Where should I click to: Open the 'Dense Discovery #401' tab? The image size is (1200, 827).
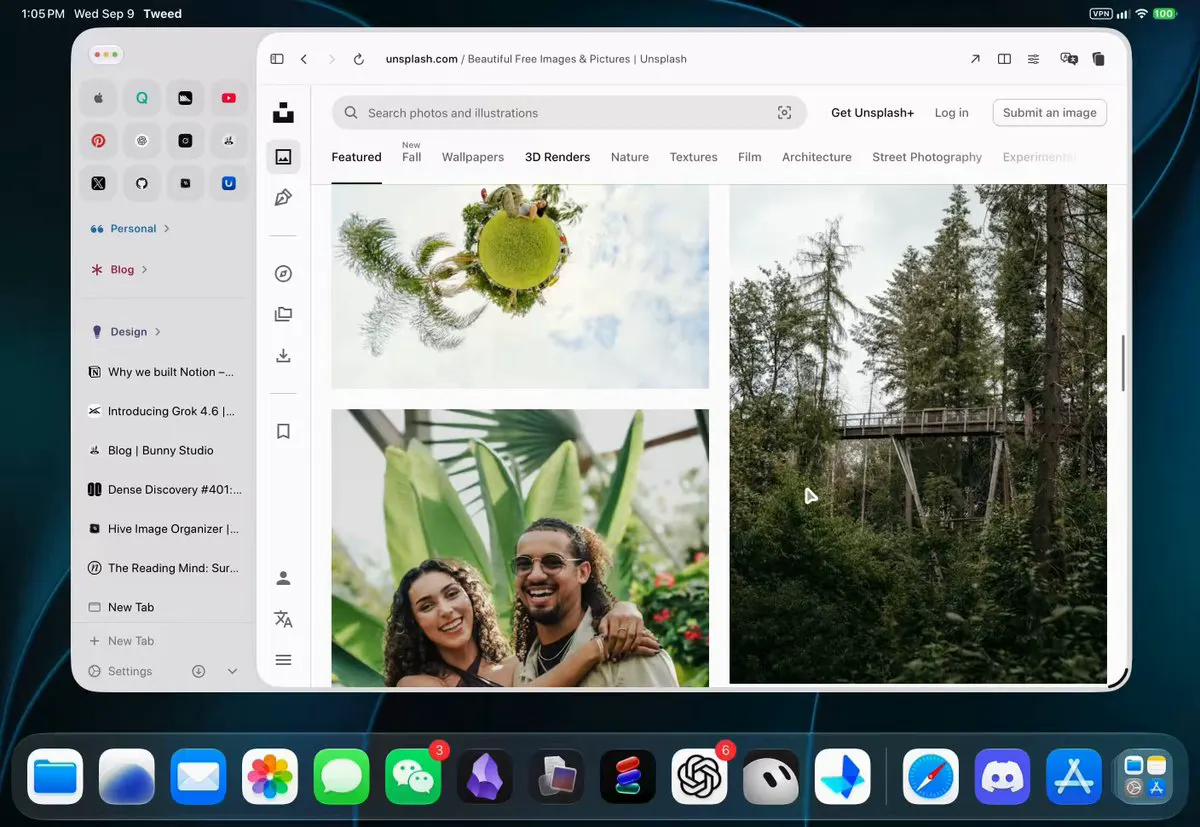[164, 489]
